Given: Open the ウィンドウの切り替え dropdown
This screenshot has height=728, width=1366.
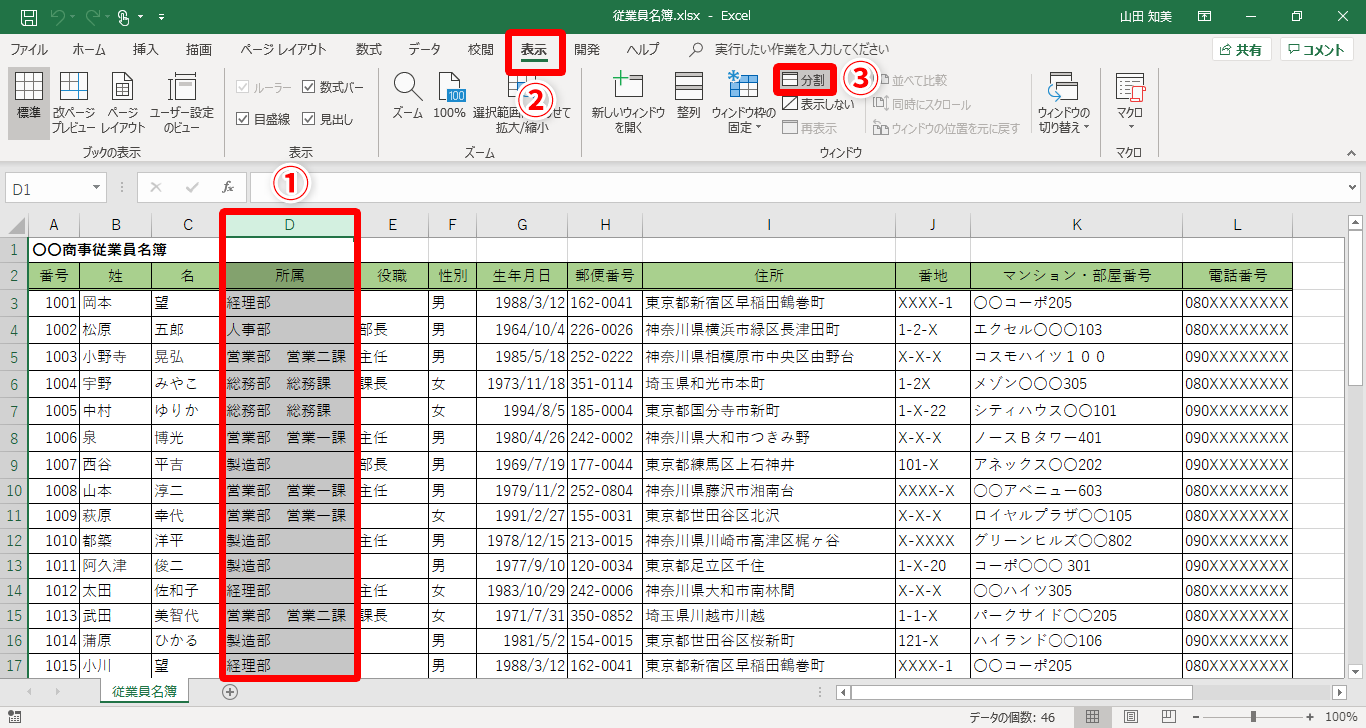Looking at the screenshot, I should coord(1064,102).
